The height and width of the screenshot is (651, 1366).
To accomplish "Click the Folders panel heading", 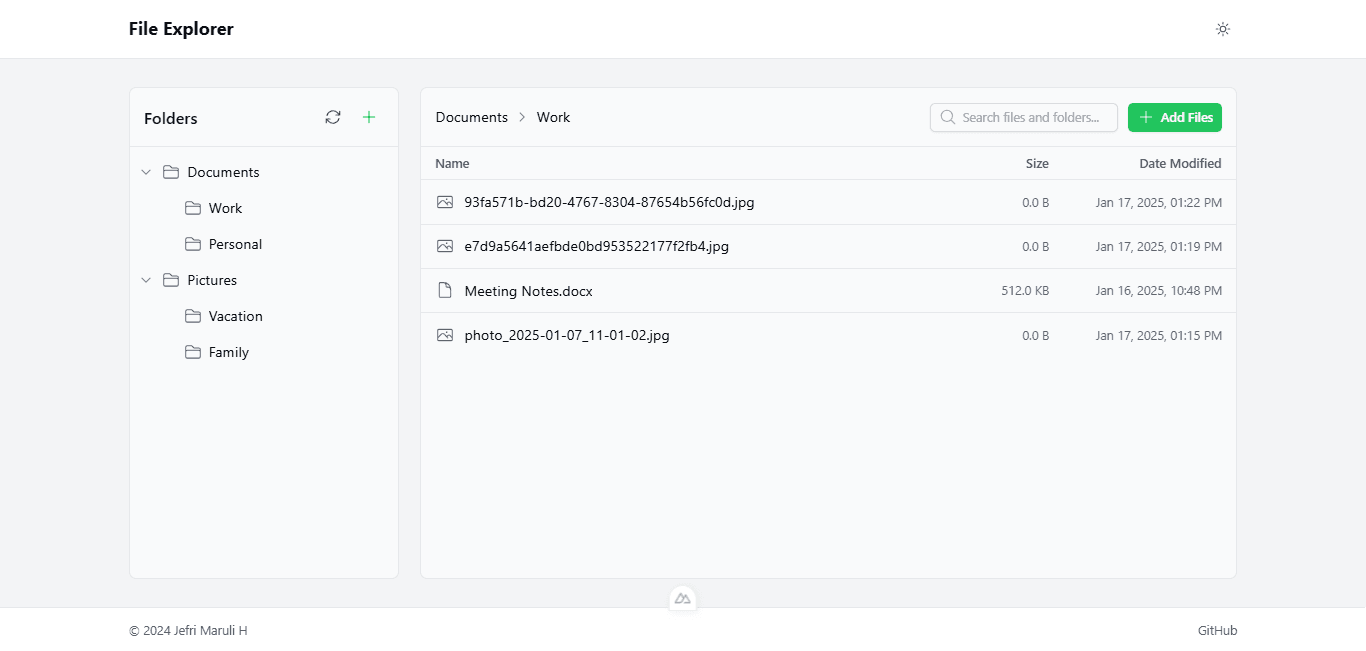I will click(x=171, y=118).
